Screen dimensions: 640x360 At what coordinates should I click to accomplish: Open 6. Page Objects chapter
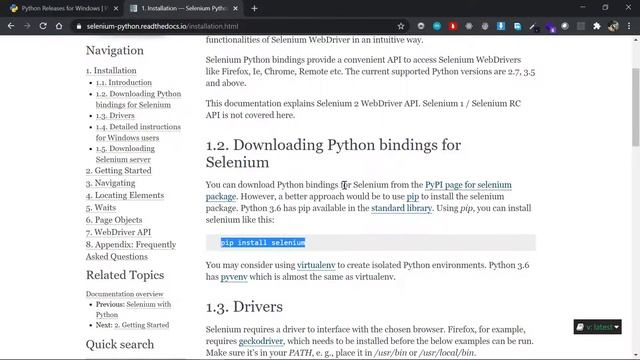tap(114, 220)
